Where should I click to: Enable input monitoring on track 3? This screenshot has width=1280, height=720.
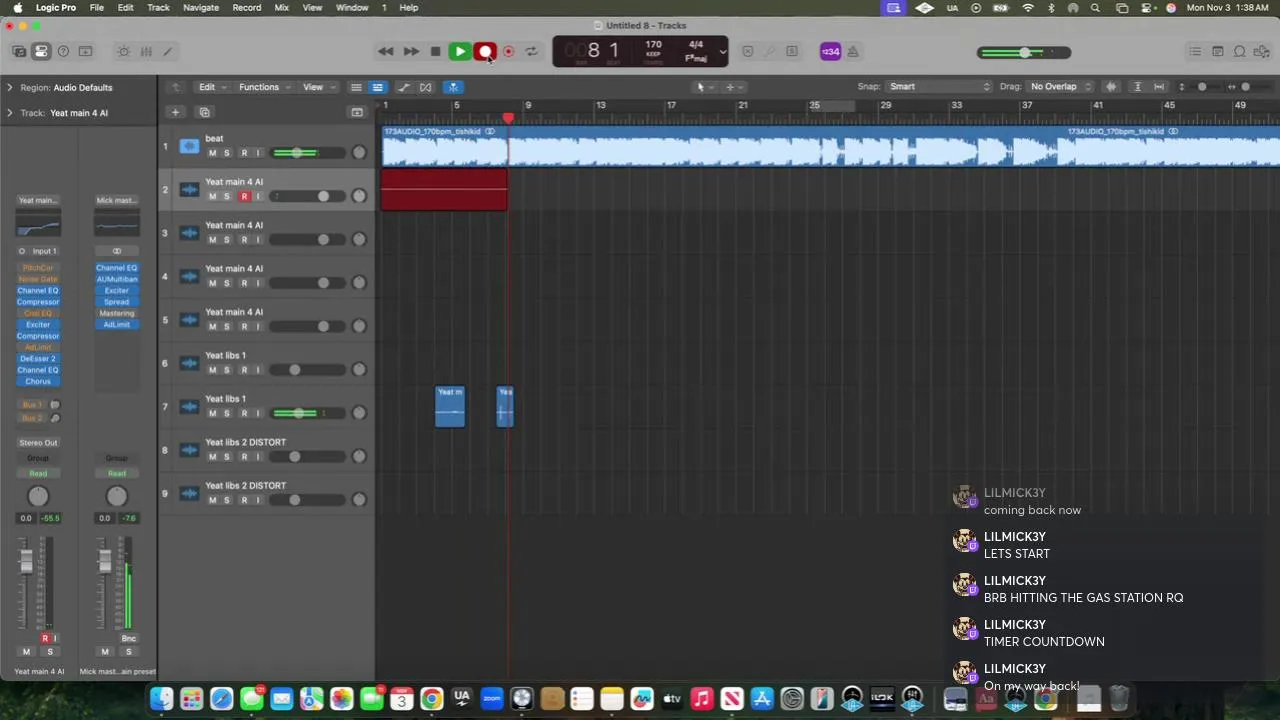258,240
